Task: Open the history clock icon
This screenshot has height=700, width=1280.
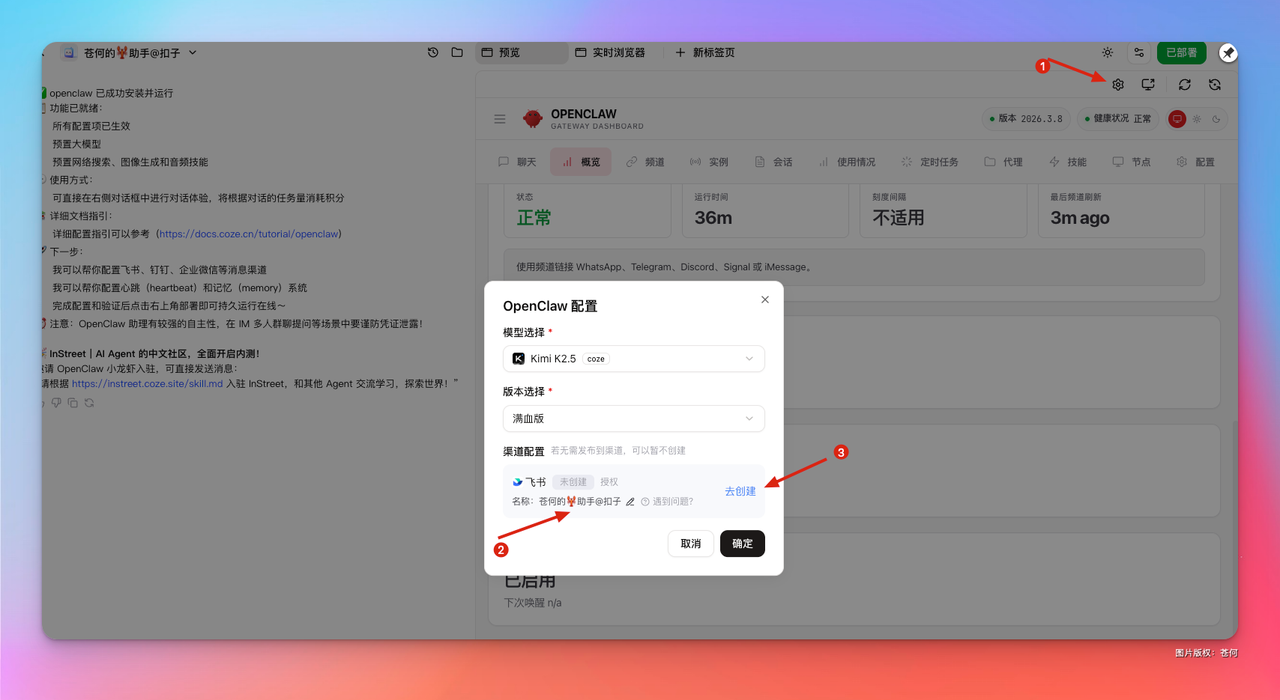Action: pyautogui.click(x=433, y=52)
